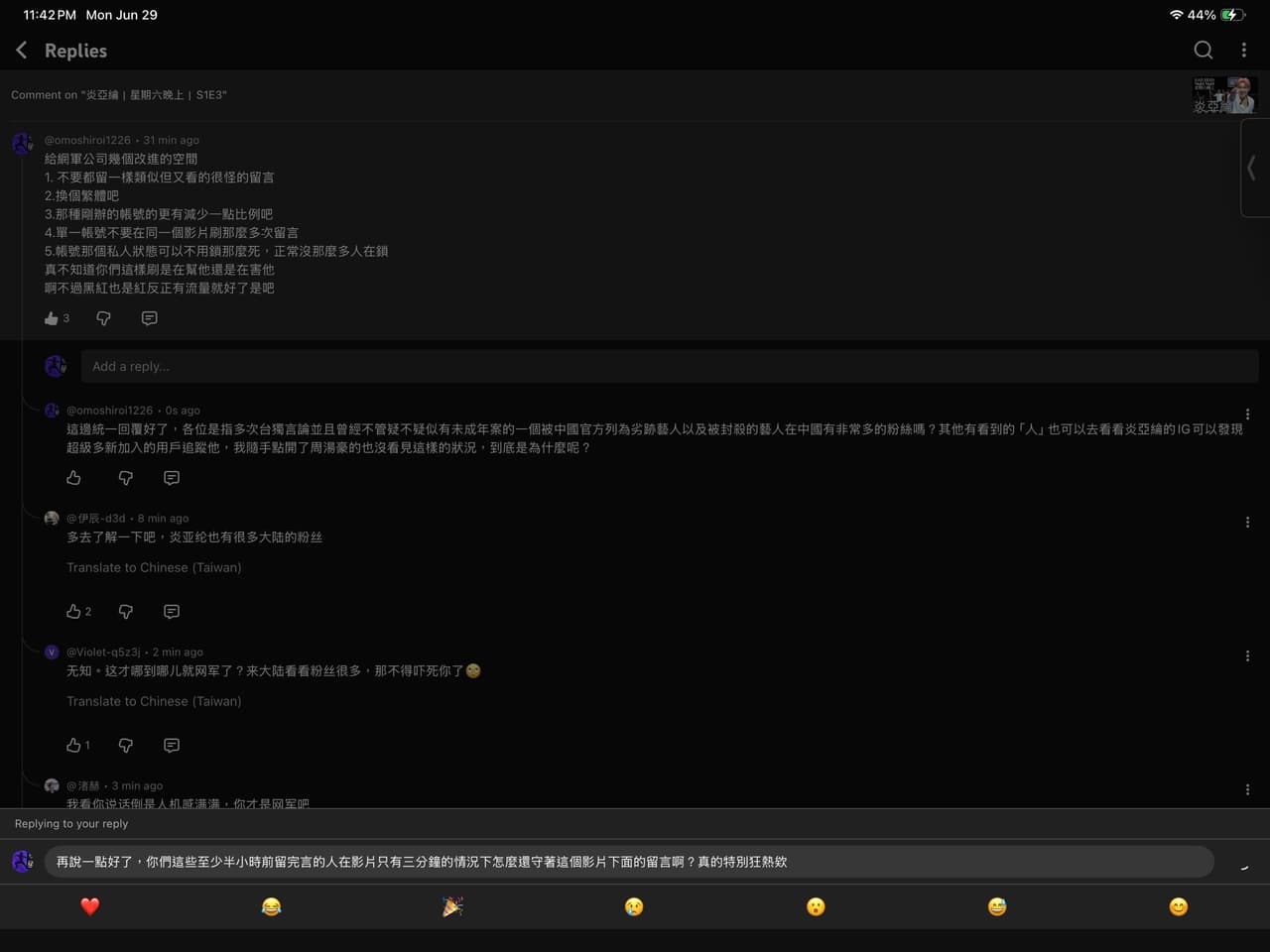This screenshot has width=1270, height=952.
Task: Like the @伊辰-d3d reply with 2 likes
Action: (x=73, y=612)
